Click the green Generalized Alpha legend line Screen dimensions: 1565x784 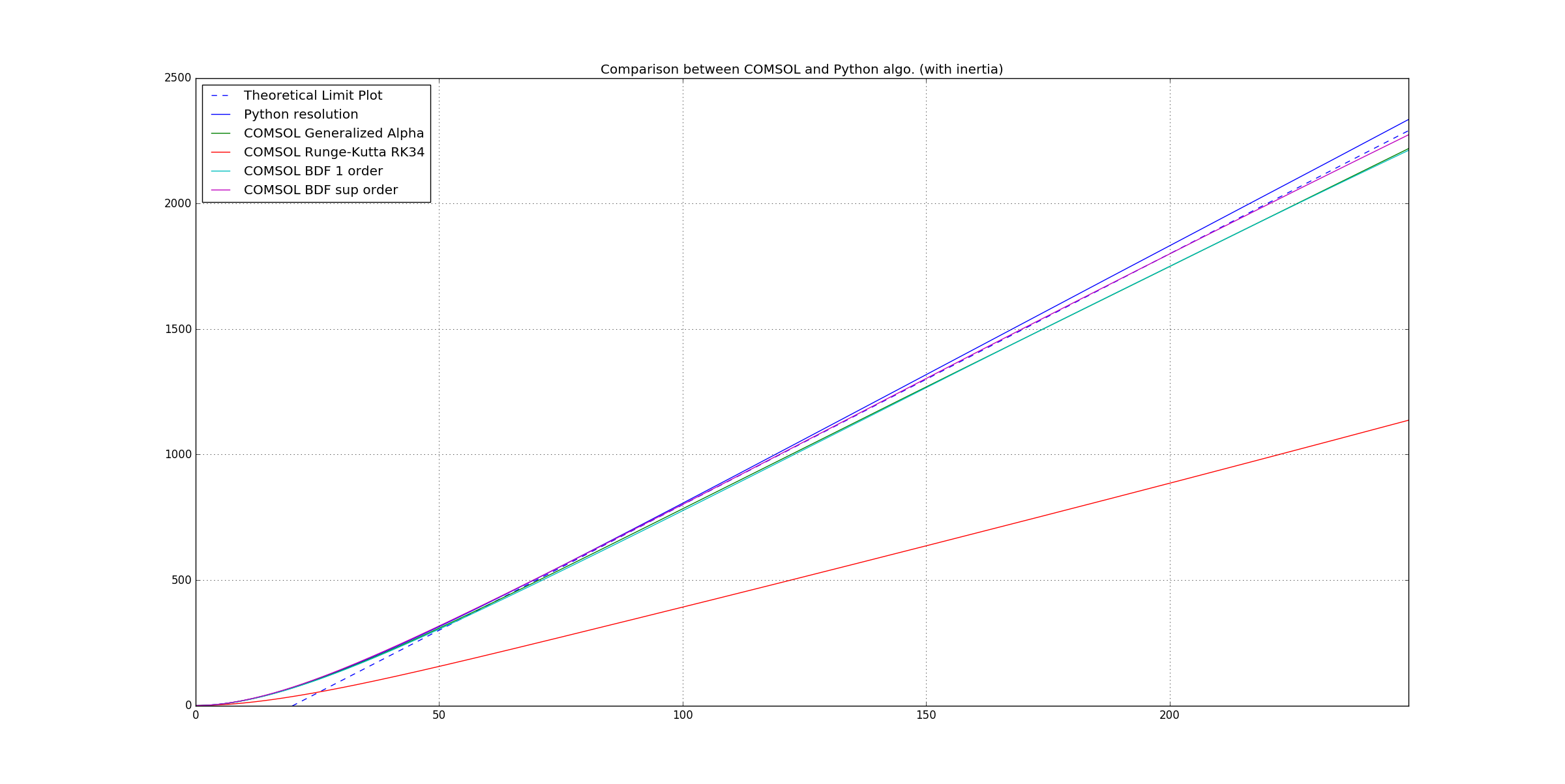coord(220,134)
